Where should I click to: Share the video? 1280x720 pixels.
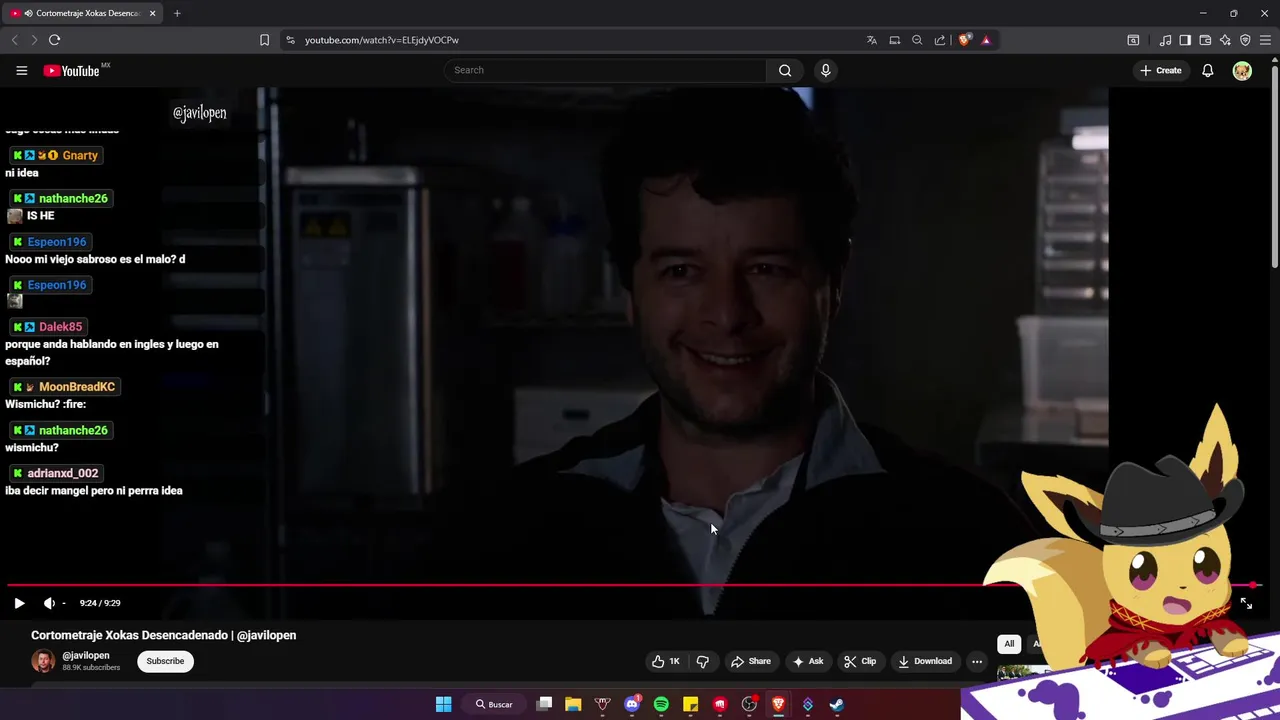750,661
